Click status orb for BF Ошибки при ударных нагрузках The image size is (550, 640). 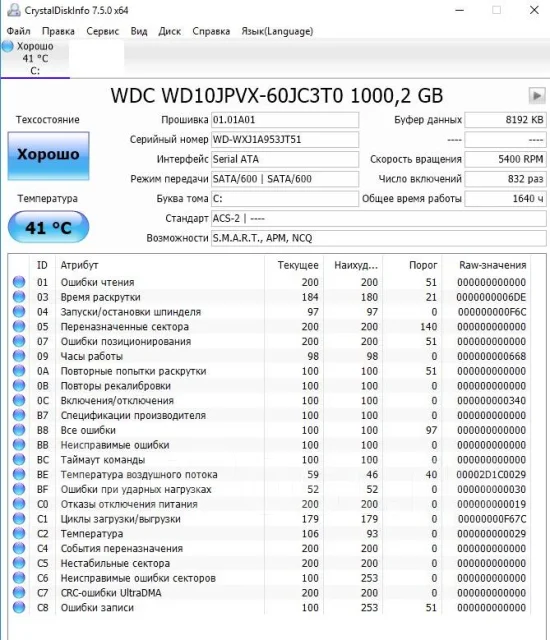pyautogui.click(x=19, y=489)
